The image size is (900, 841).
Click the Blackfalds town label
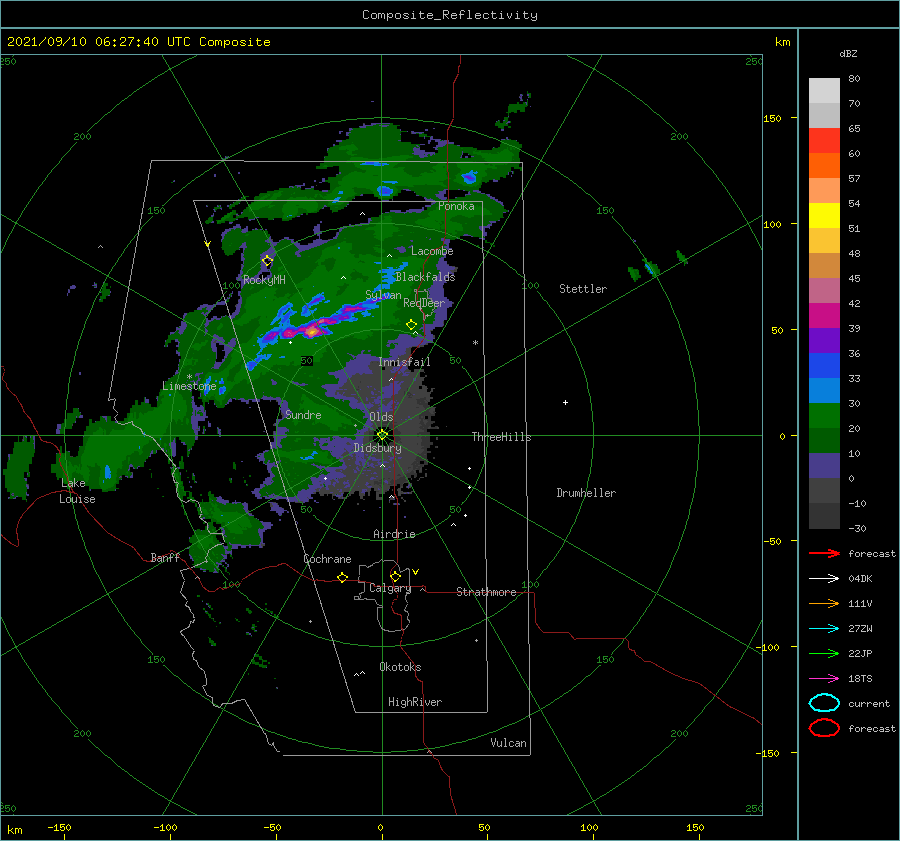point(425,277)
